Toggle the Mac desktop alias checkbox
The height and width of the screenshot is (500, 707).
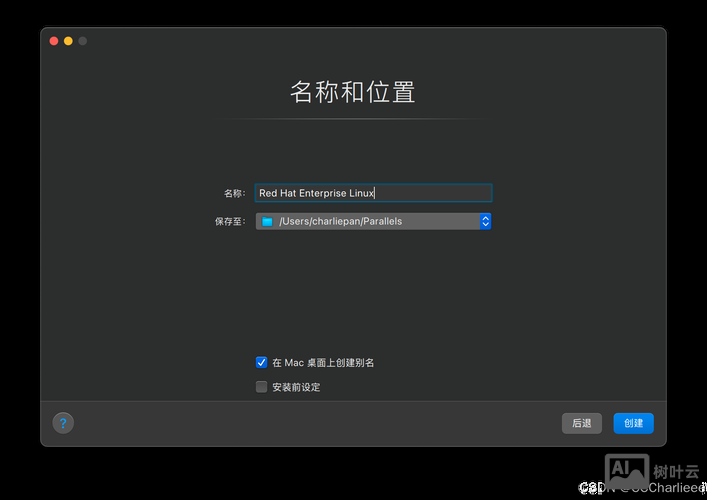[262, 362]
